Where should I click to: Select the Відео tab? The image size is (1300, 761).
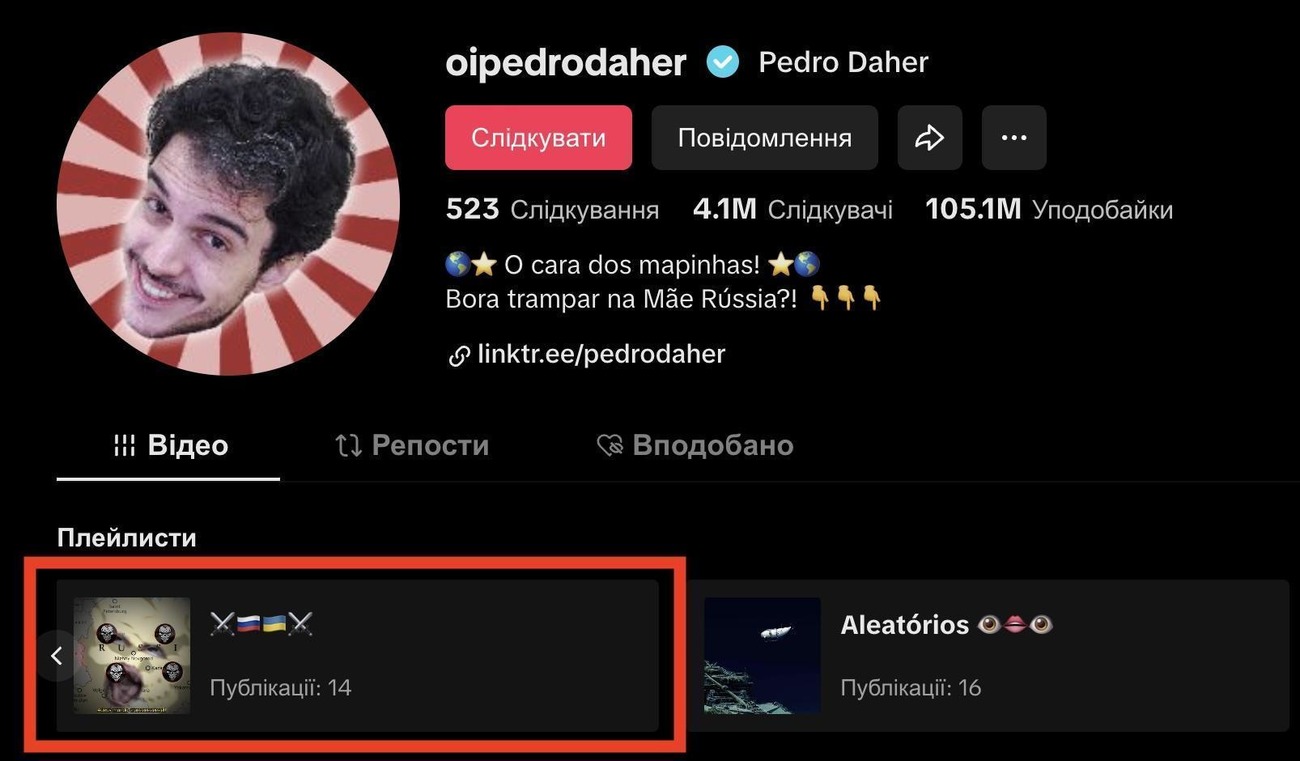pos(168,446)
